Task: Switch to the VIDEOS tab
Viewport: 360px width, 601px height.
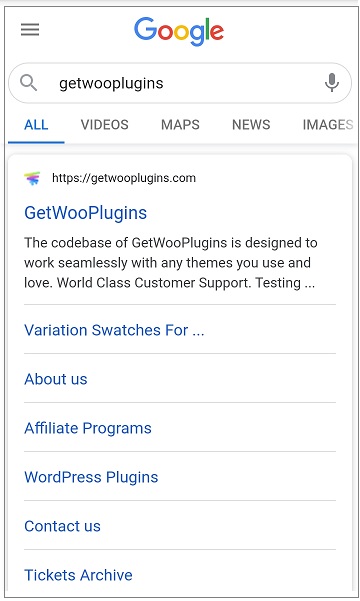Action: coord(105,125)
